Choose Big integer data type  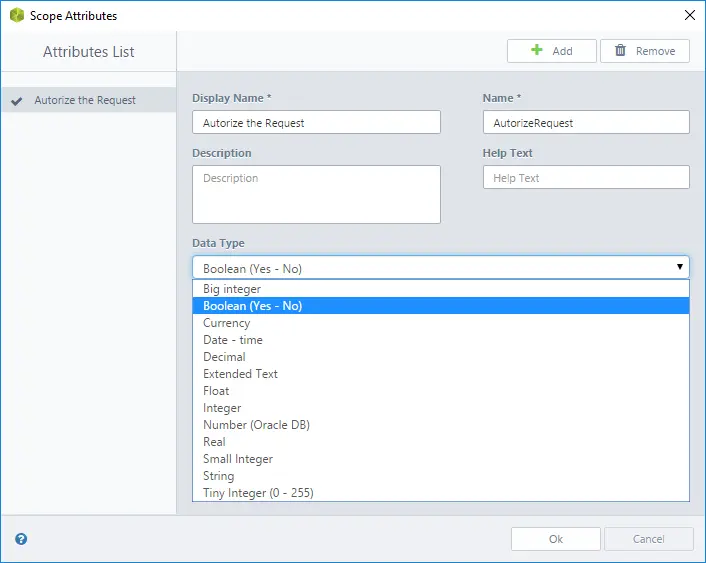click(x=441, y=289)
